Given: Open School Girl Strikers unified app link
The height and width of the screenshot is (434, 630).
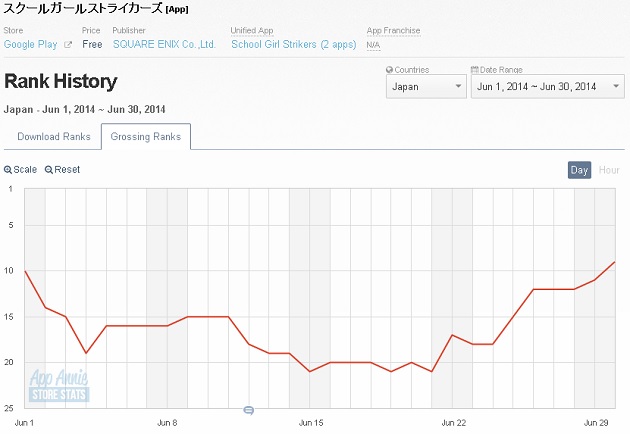Looking at the screenshot, I should (294, 45).
